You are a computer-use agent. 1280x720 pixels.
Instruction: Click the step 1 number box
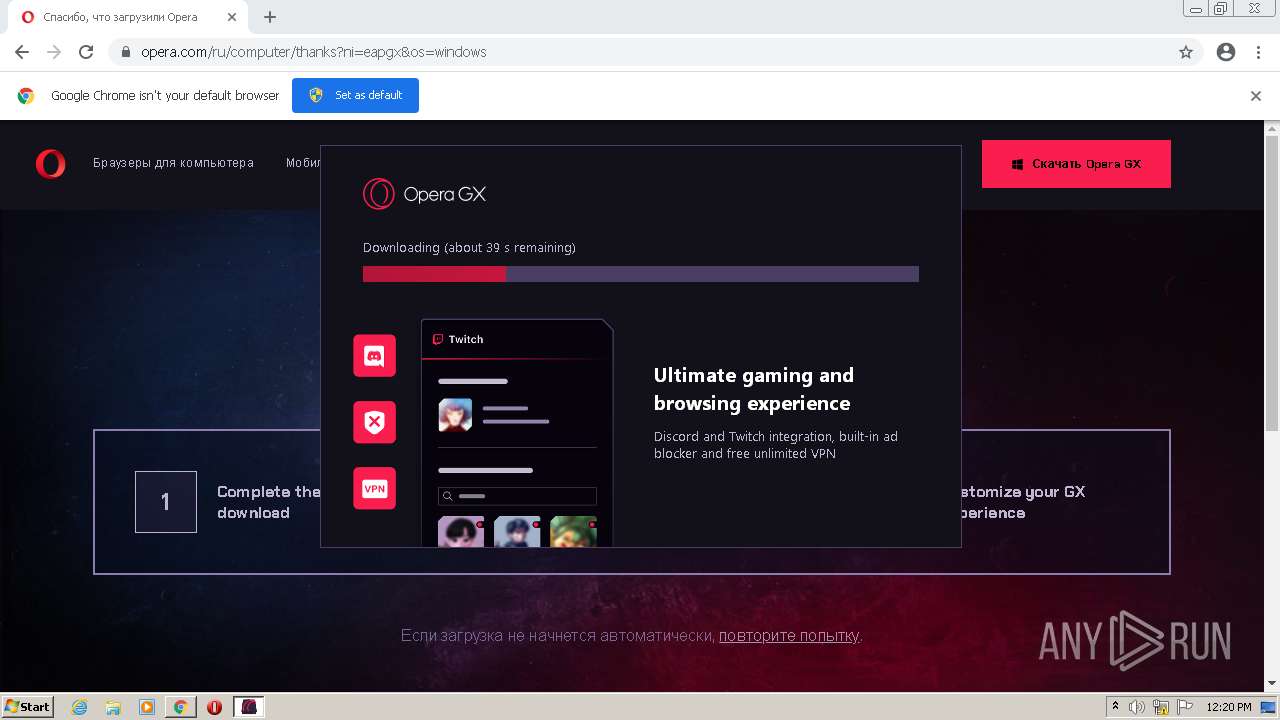click(166, 502)
